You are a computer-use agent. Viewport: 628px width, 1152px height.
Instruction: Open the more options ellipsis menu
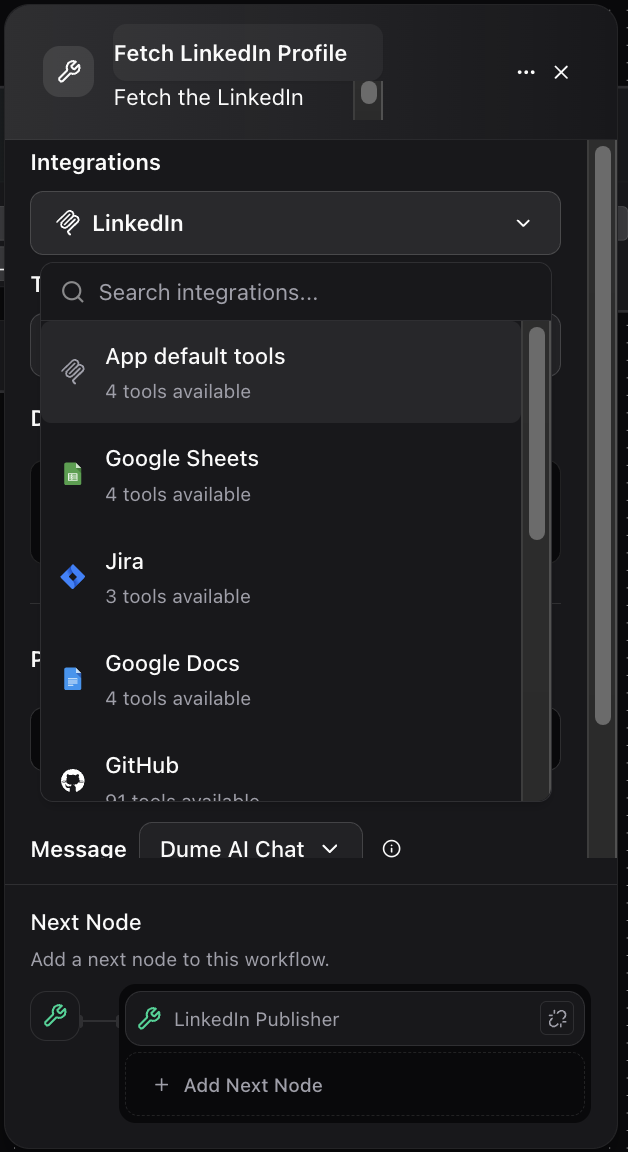tap(526, 72)
